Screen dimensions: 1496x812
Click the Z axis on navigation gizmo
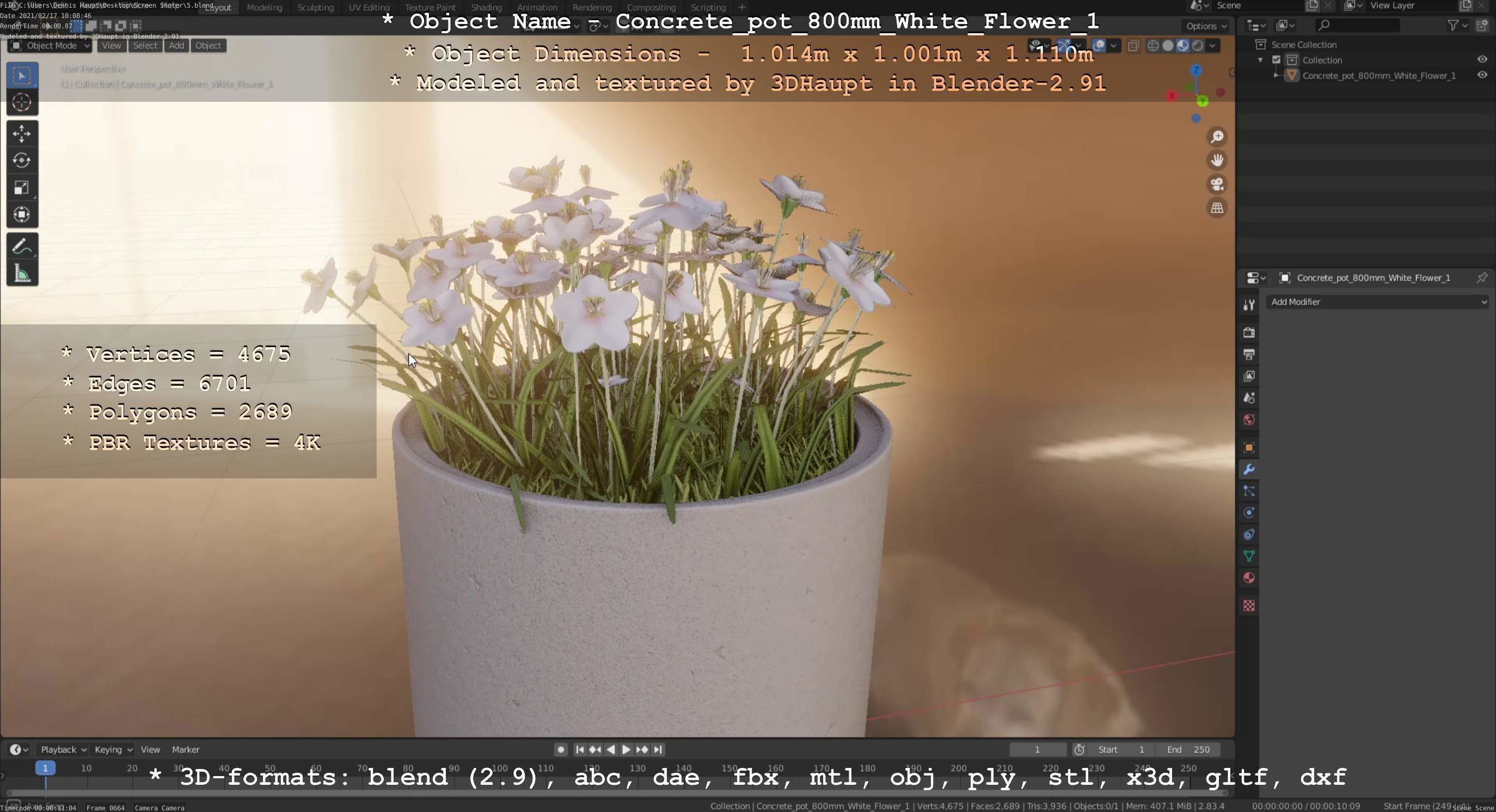click(x=1197, y=70)
